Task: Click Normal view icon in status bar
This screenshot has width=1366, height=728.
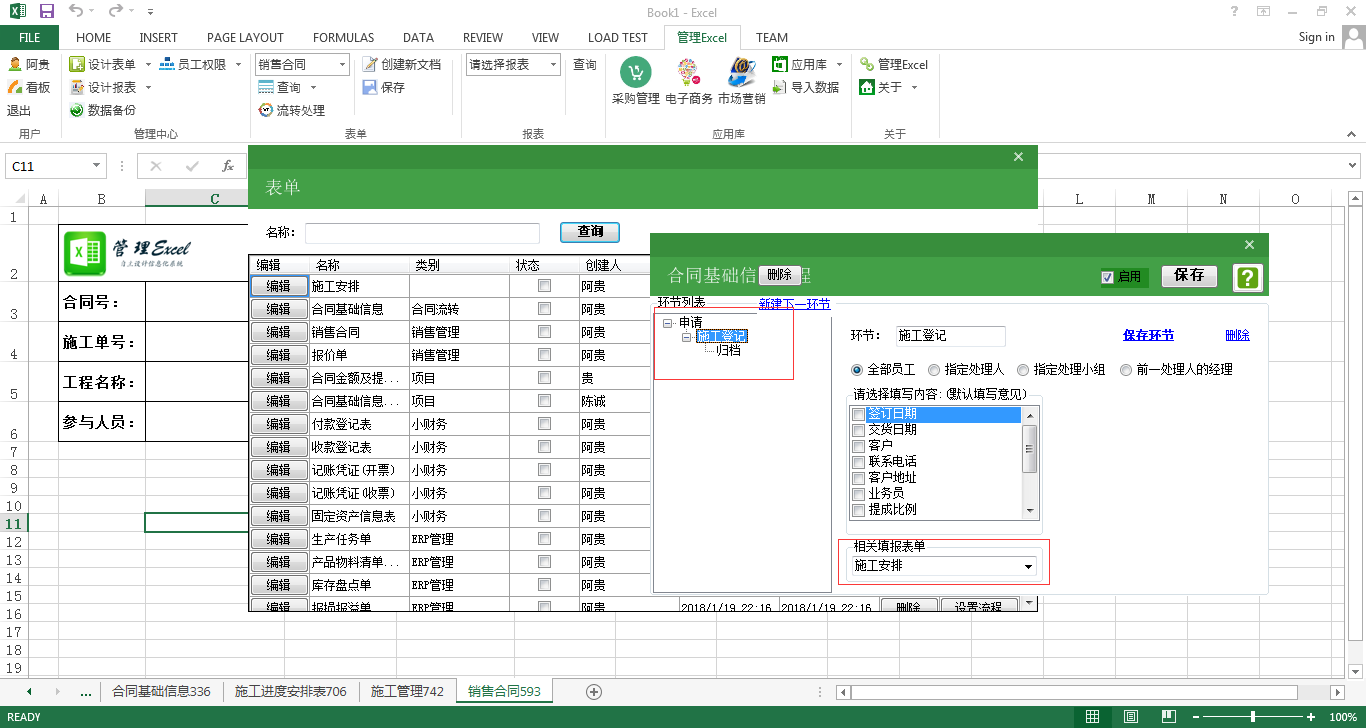Action: 1093,717
